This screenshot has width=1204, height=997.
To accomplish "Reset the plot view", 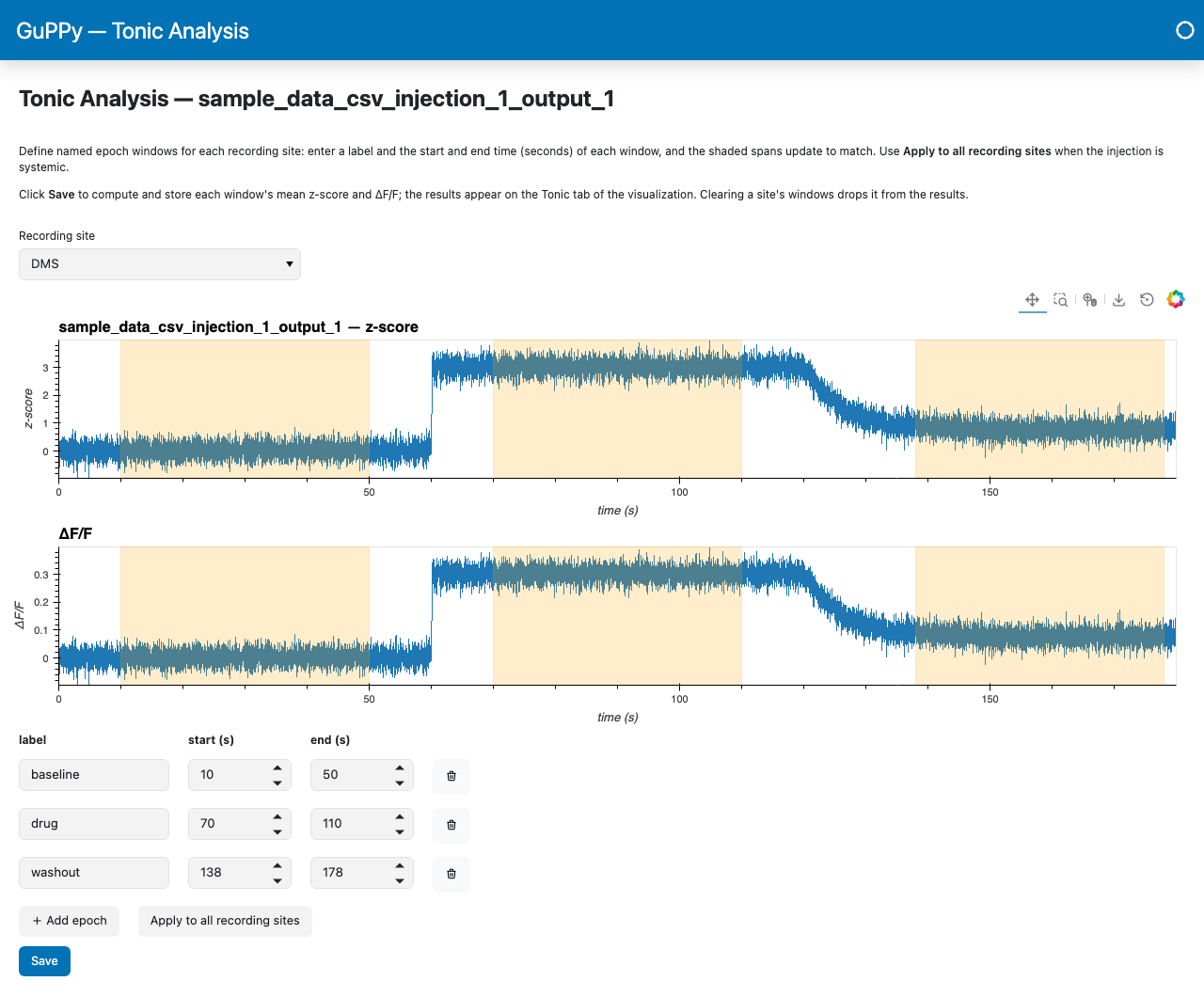I will [x=1147, y=300].
